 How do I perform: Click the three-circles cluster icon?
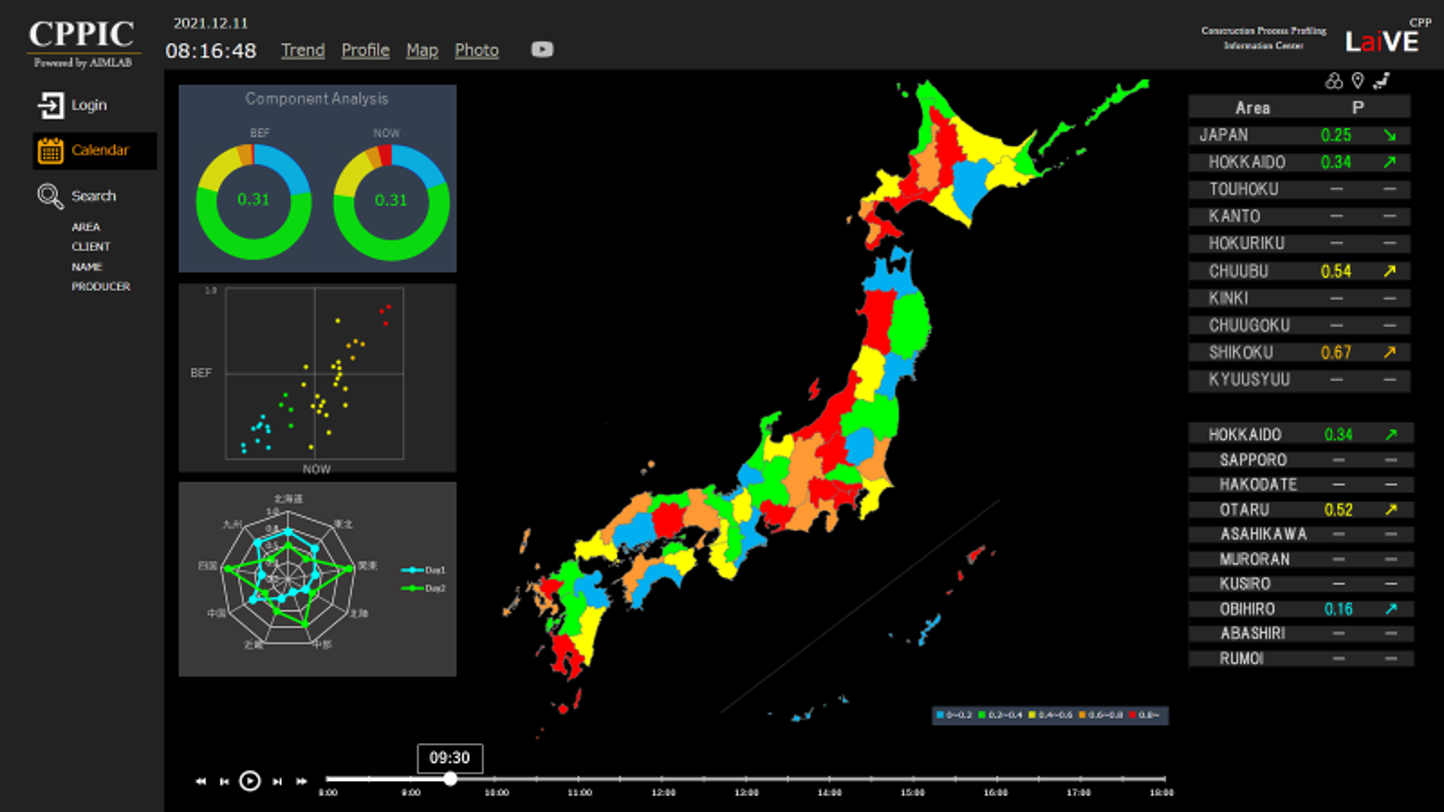[1334, 81]
